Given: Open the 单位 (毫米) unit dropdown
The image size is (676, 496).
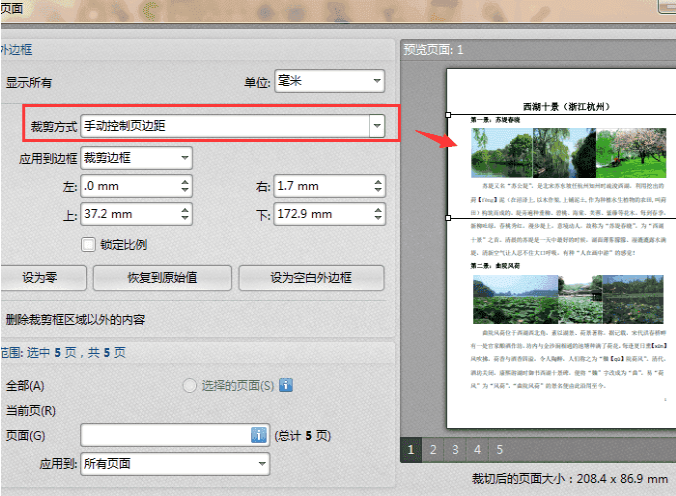Looking at the screenshot, I should coord(329,81).
